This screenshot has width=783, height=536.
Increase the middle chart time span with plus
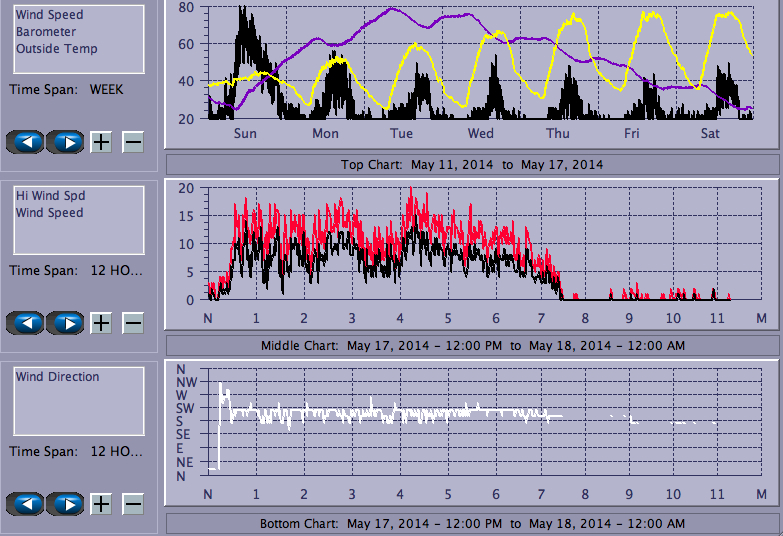[x=101, y=323]
